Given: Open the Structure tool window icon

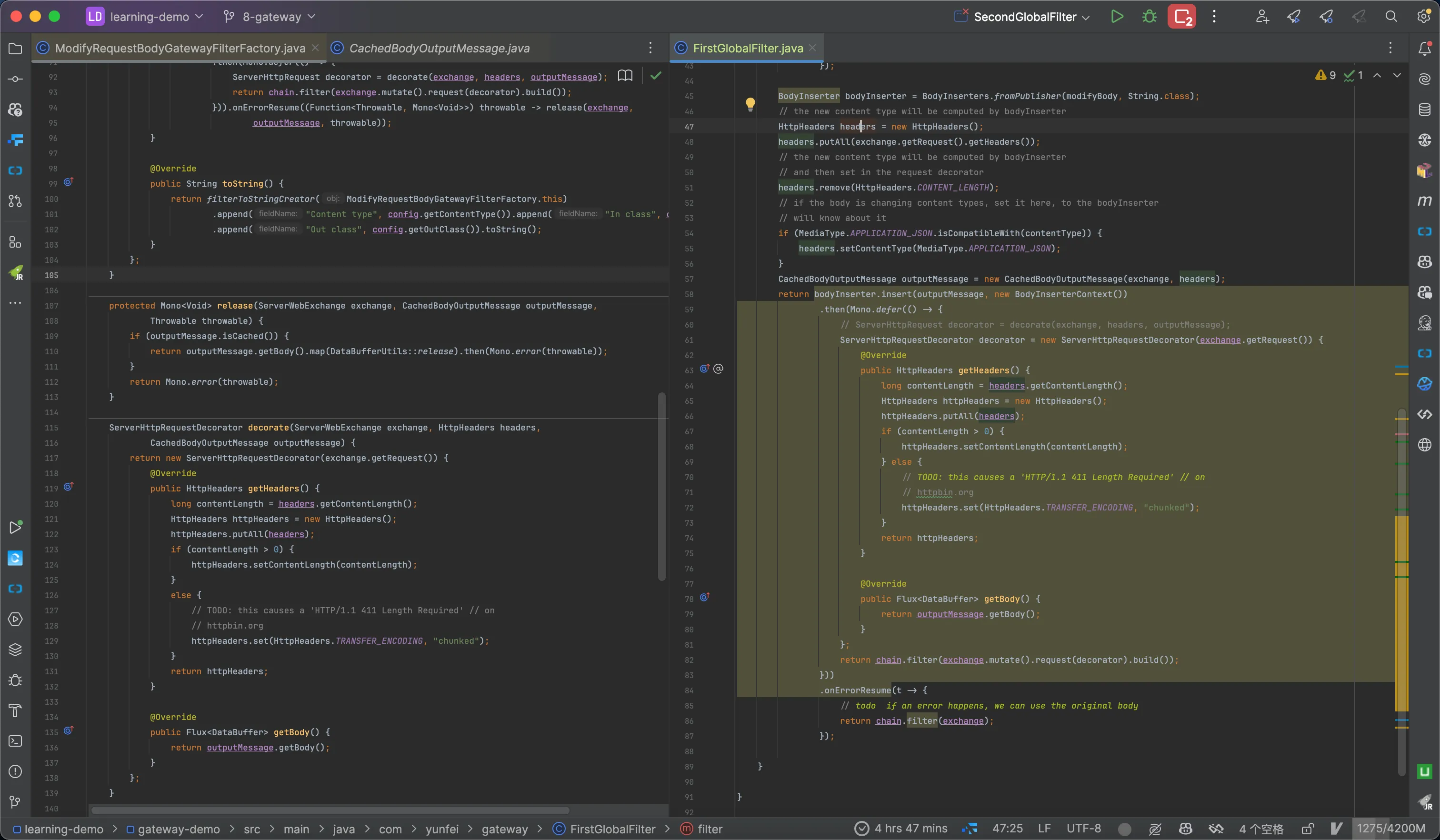Looking at the screenshot, I should (15, 242).
